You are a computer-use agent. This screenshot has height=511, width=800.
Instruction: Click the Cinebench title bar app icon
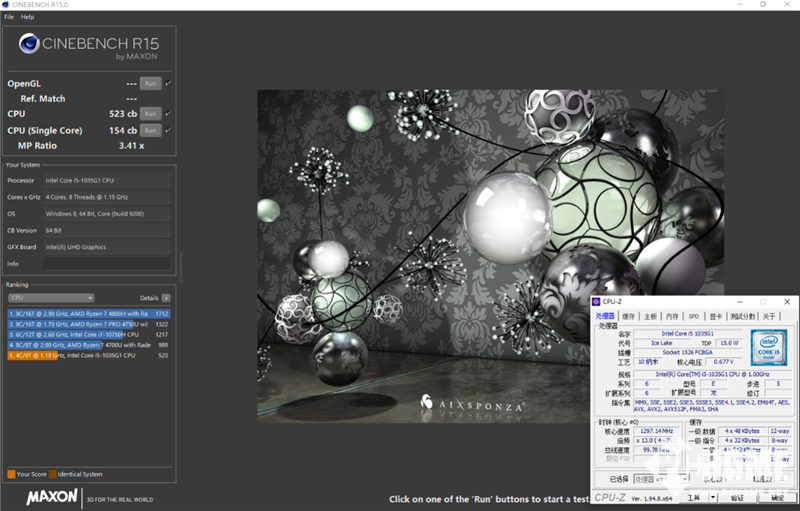point(6,5)
